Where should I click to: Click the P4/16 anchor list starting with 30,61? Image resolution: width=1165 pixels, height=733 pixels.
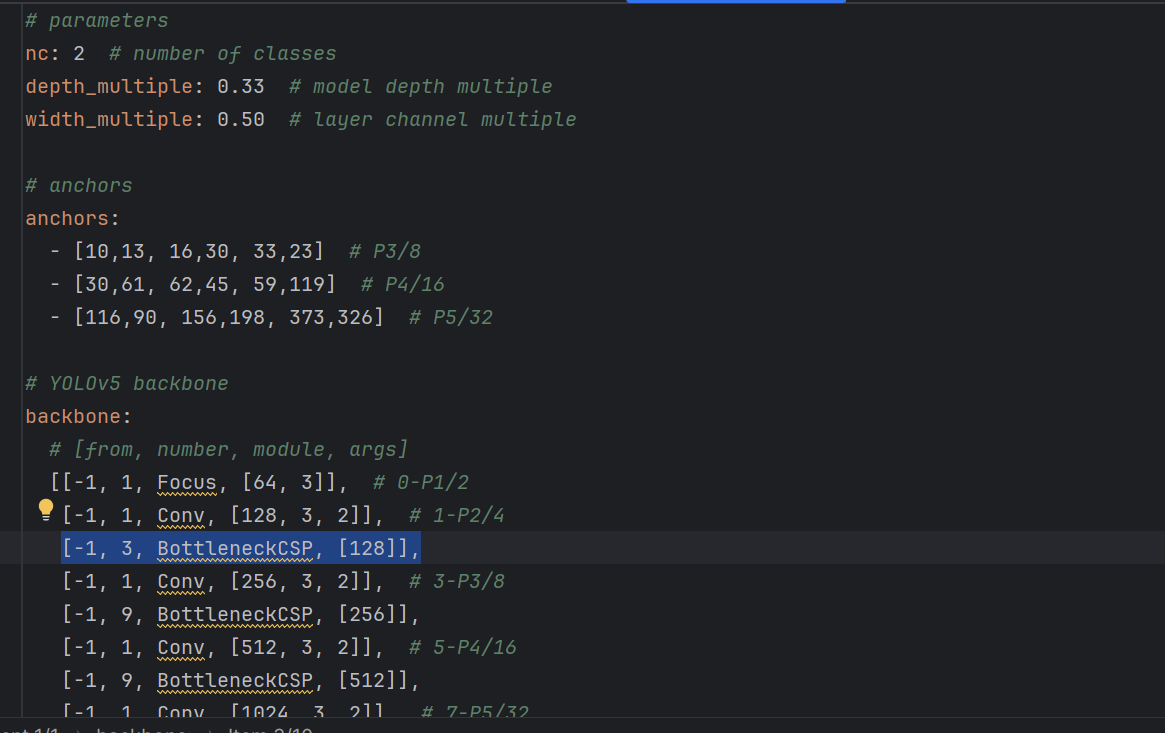[x=205, y=284]
